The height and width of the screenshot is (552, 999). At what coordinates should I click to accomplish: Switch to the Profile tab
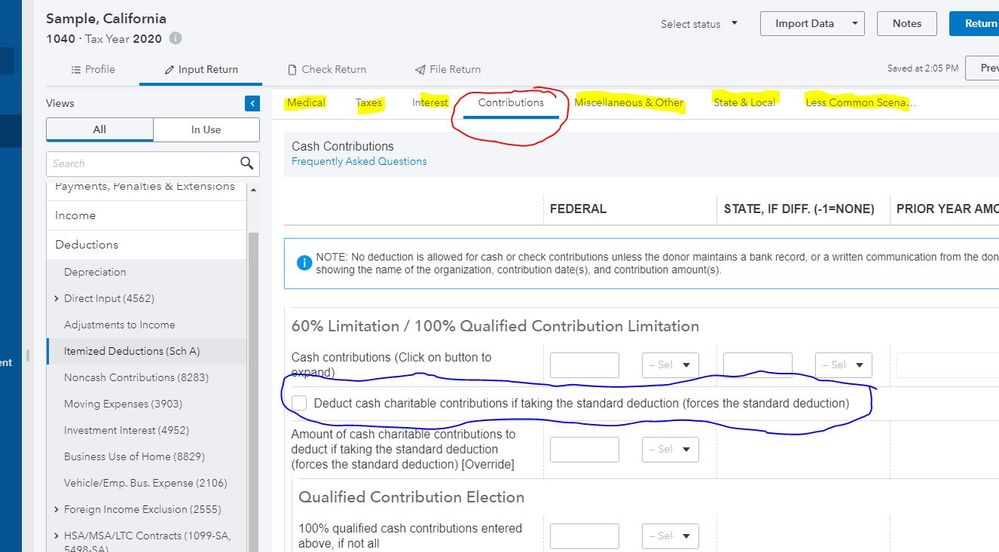[92, 70]
